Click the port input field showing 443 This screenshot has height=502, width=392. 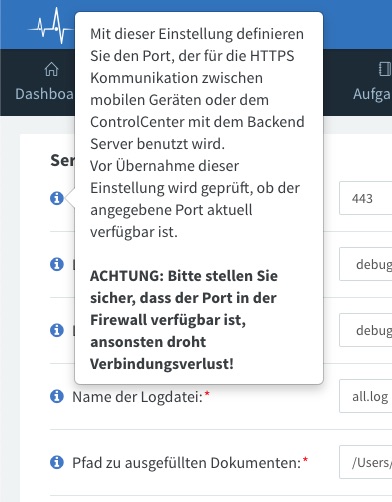[366, 198]
